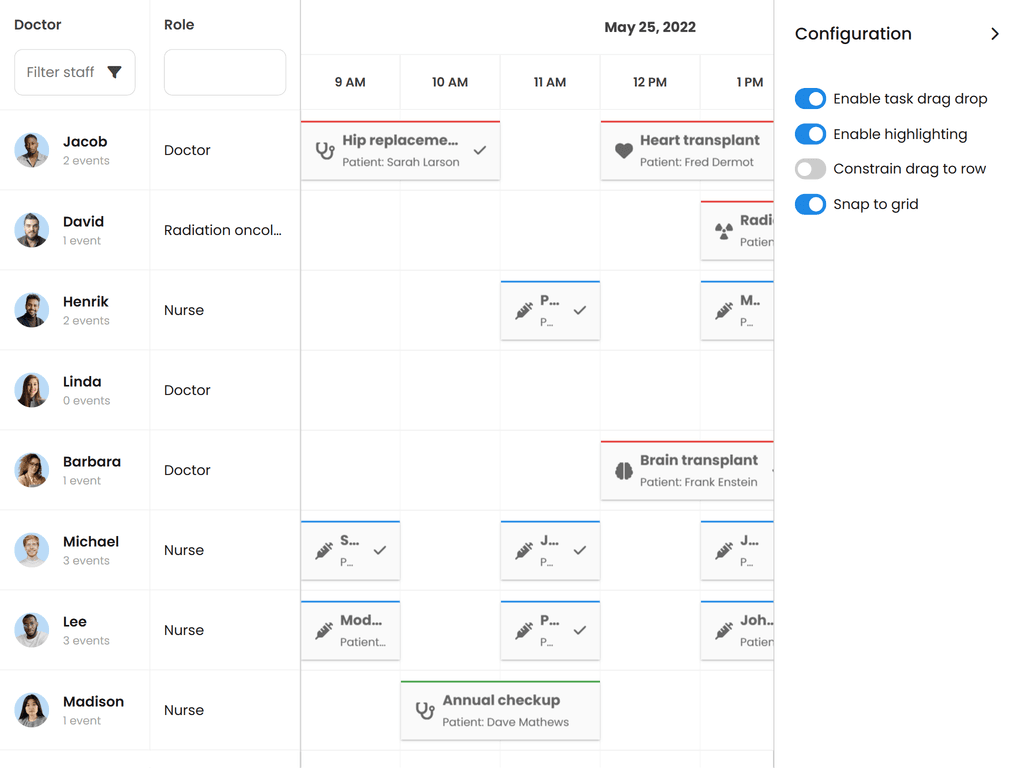The height and width of the screenshot is (768, 1024).
Task: Turn off Enable highlighting switch
Action: [810, 134]
